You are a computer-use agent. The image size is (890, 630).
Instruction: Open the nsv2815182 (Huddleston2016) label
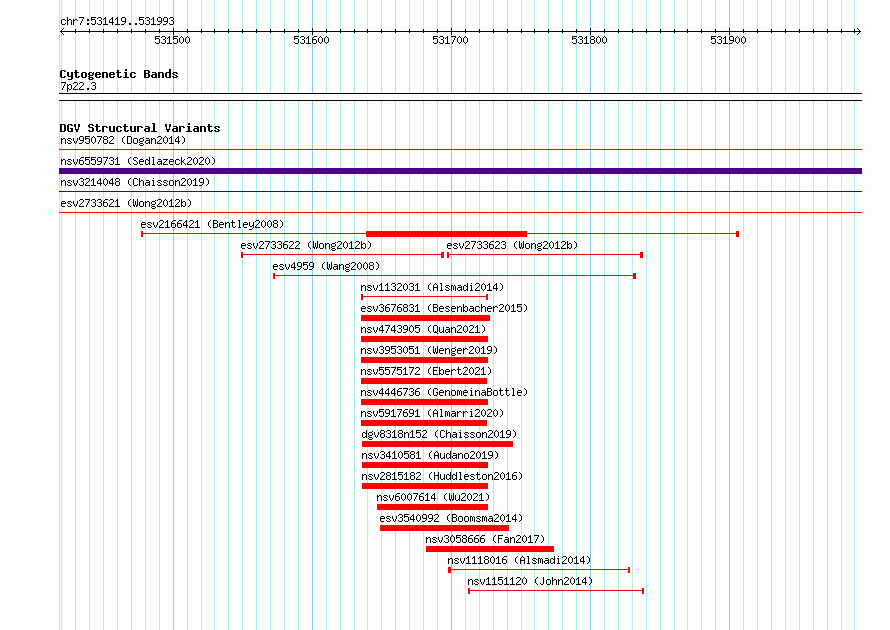442,476
